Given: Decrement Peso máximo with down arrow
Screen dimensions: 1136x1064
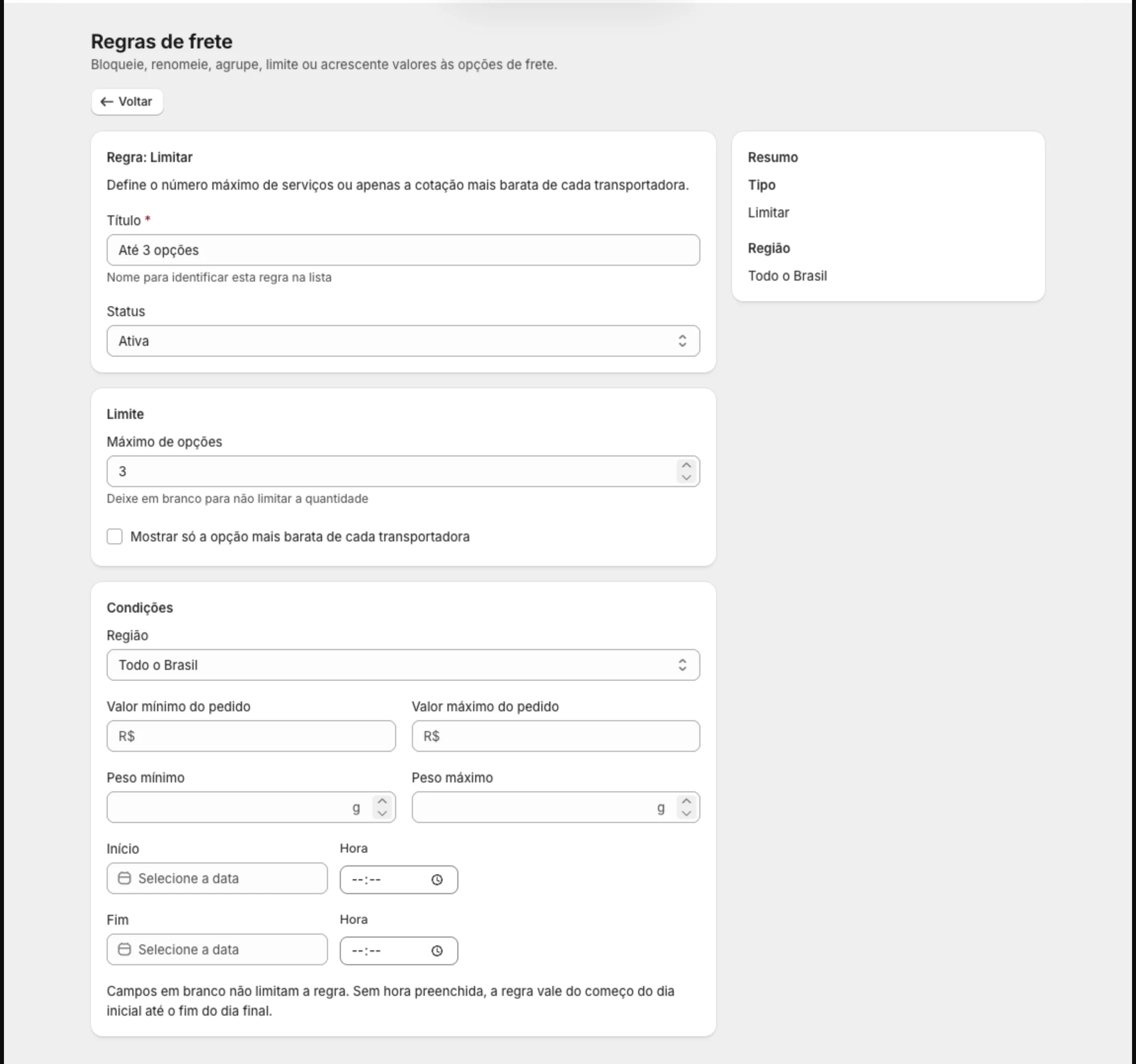Looking at the screenshot, I should coord(686,813).
